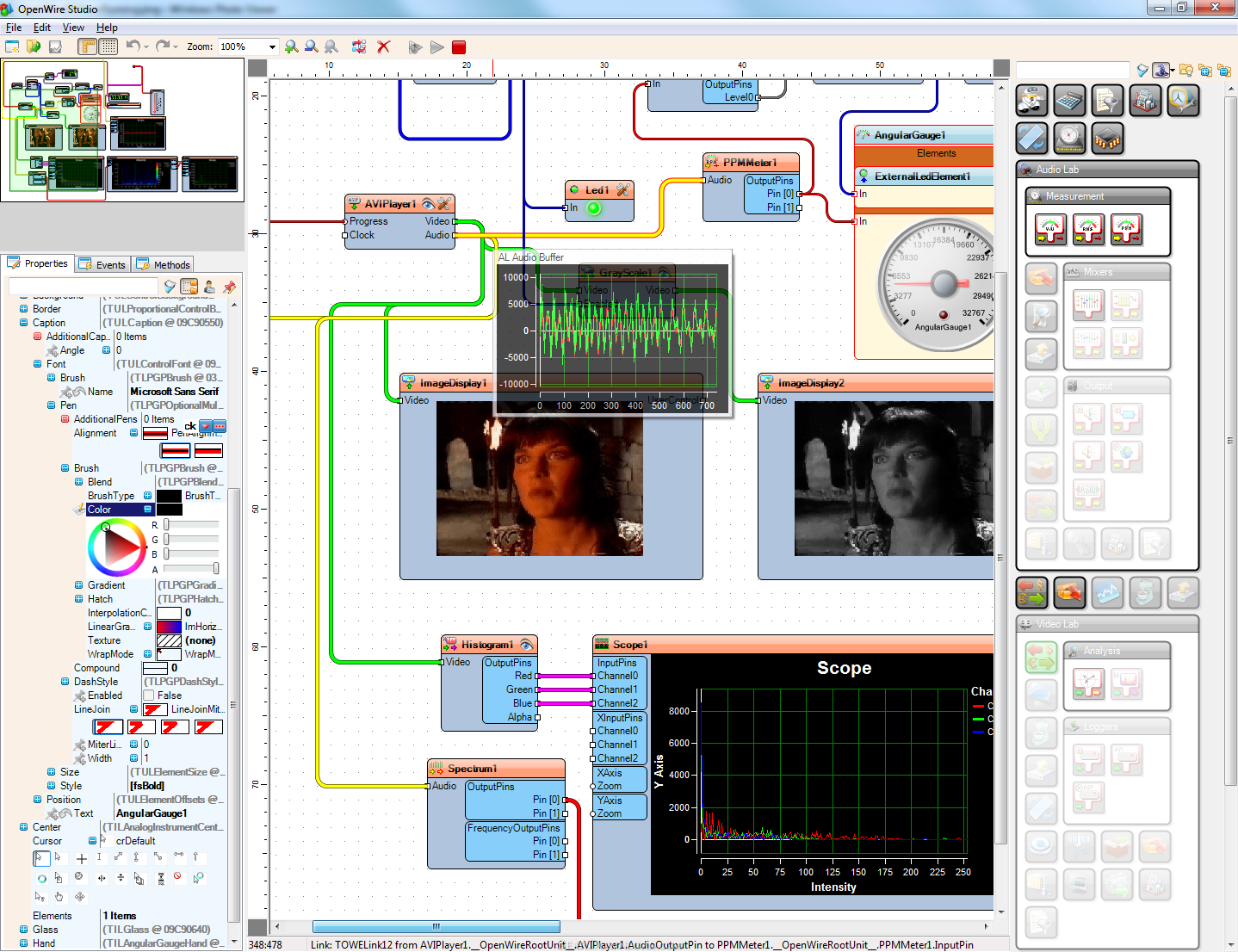
Task: Click the Zoom In magnifier icon
Action: [292, 46]
